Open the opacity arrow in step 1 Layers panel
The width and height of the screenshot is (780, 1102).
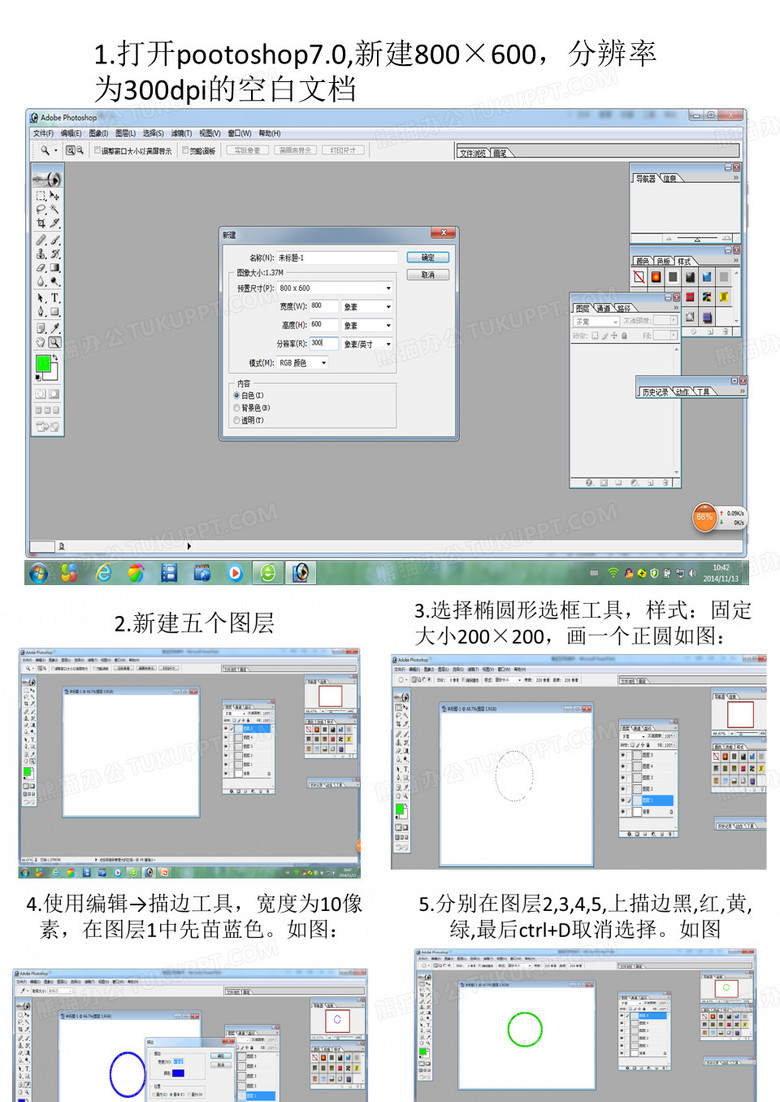[674, 320]
